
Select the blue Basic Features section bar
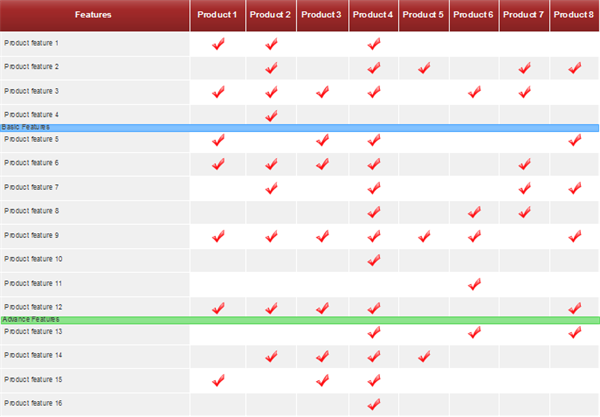click(300, 128)
